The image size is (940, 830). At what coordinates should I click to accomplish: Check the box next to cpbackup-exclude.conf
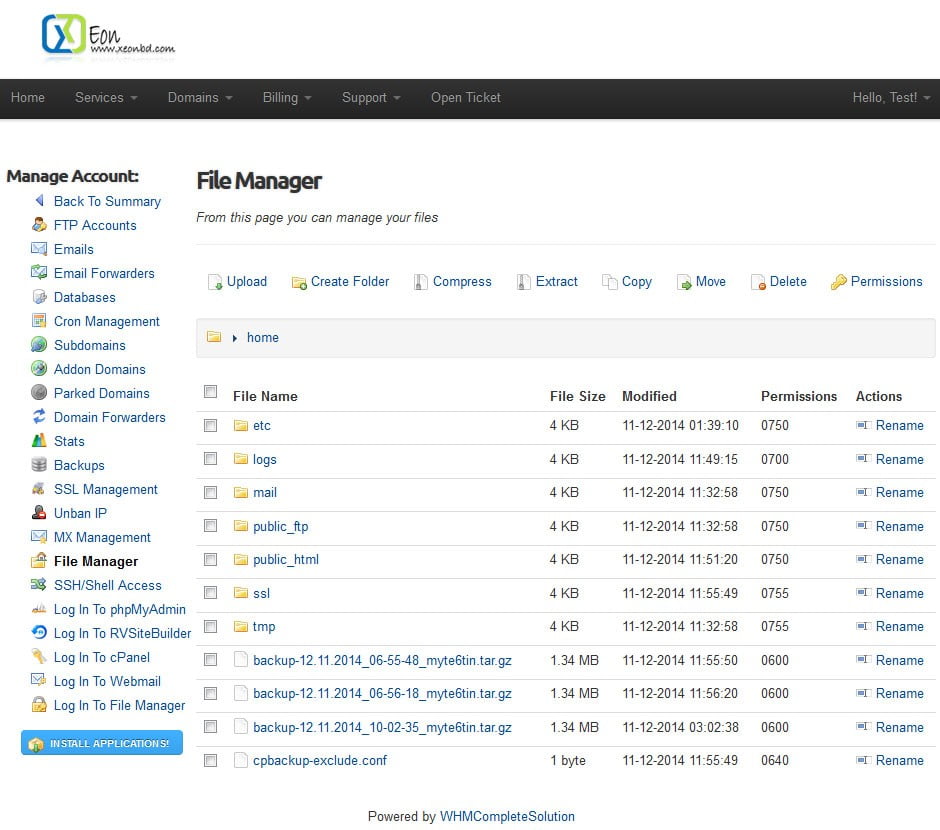tap(211, 760)
